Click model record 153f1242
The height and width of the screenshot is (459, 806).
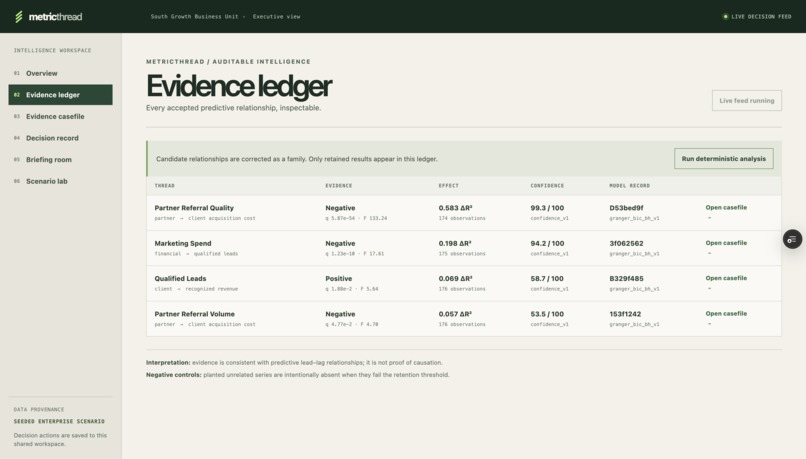pyautogui.click(x=625, y=314)
